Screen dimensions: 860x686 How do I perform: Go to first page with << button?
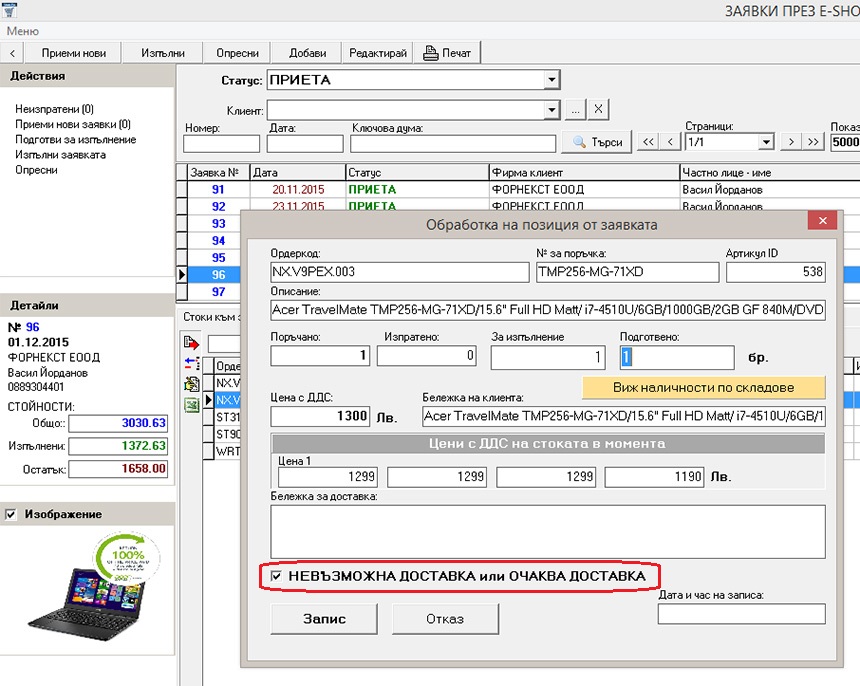(648, 142)
